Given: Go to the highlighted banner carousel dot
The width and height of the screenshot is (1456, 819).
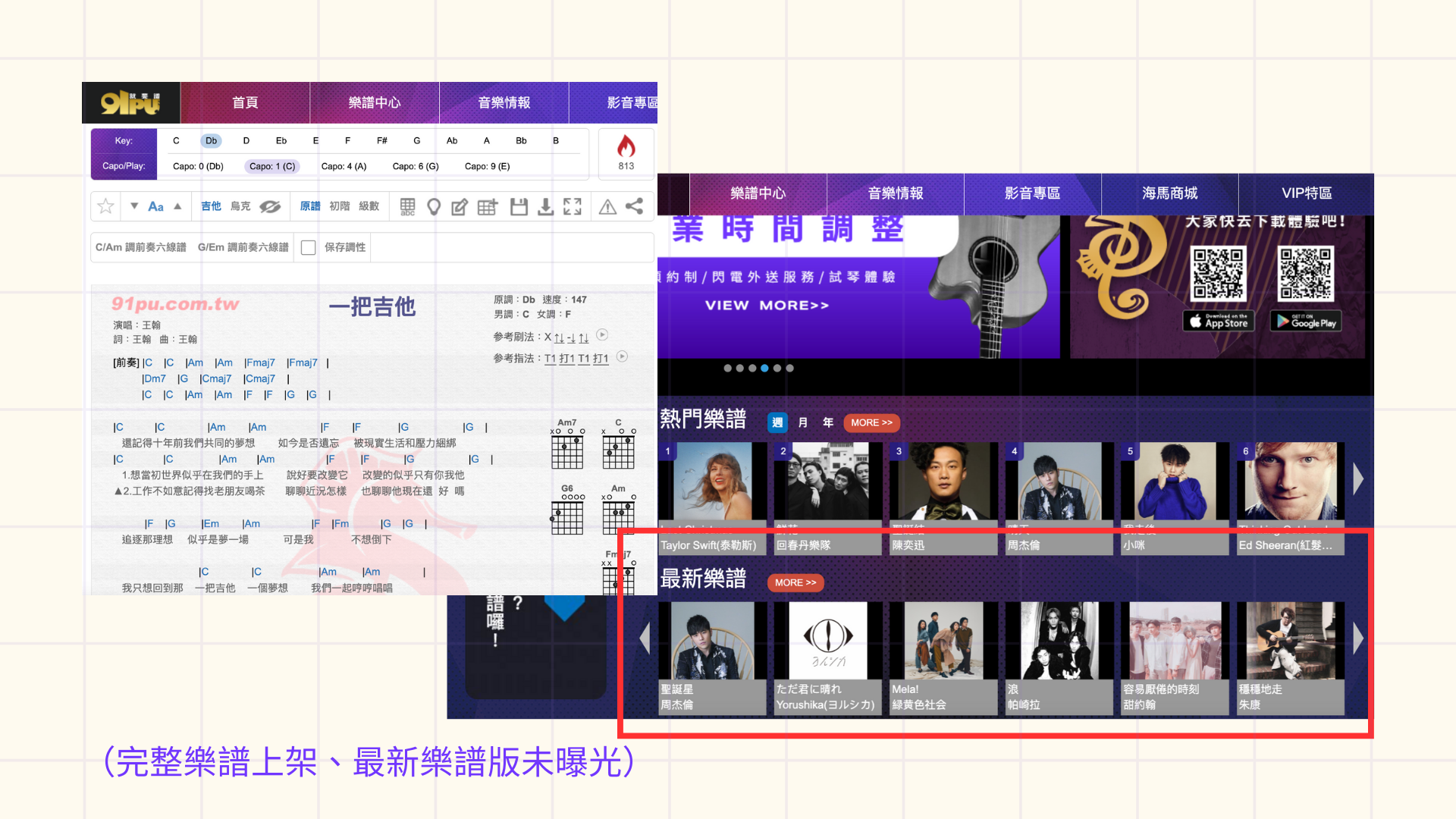Looking at the screenshot, I should point(764,368).
